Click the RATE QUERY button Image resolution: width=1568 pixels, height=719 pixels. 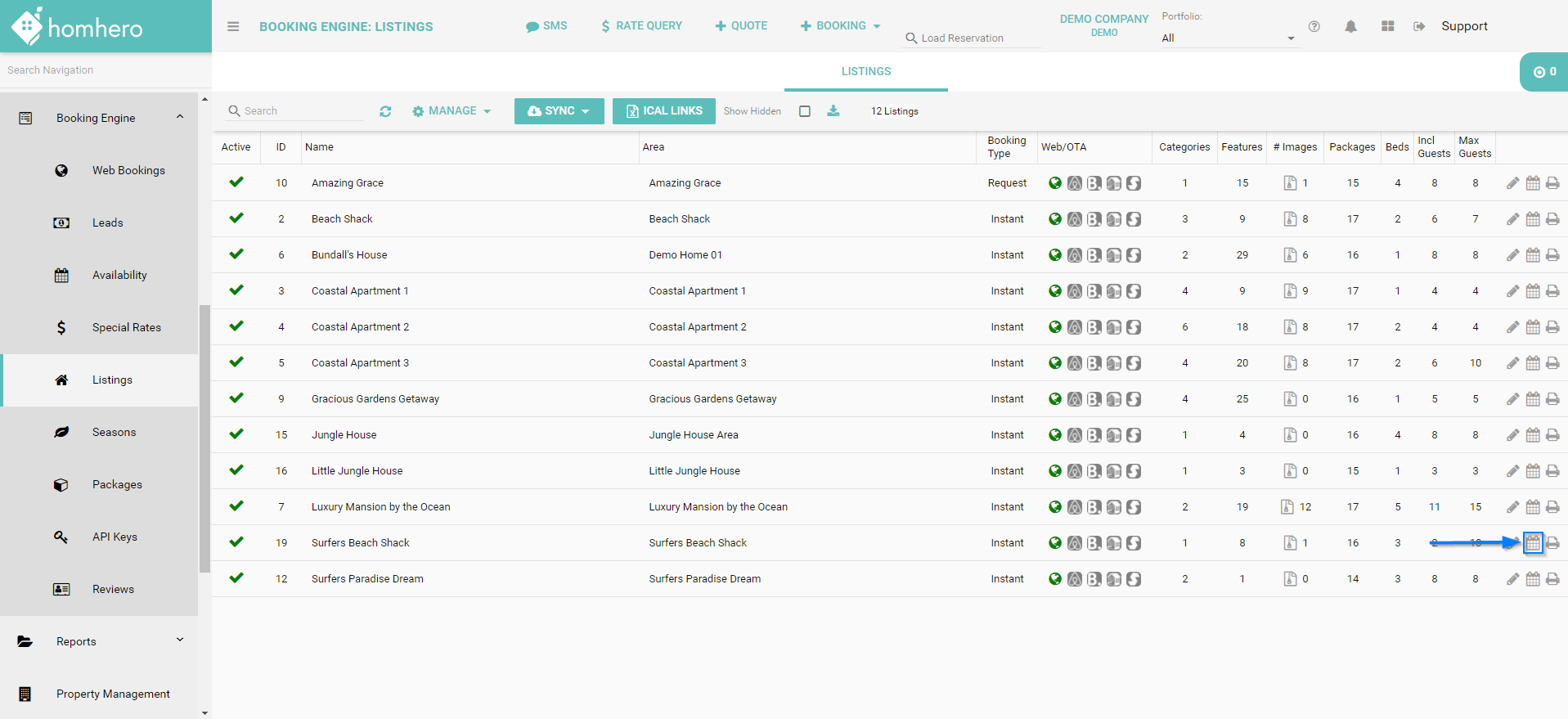[642, 26]
